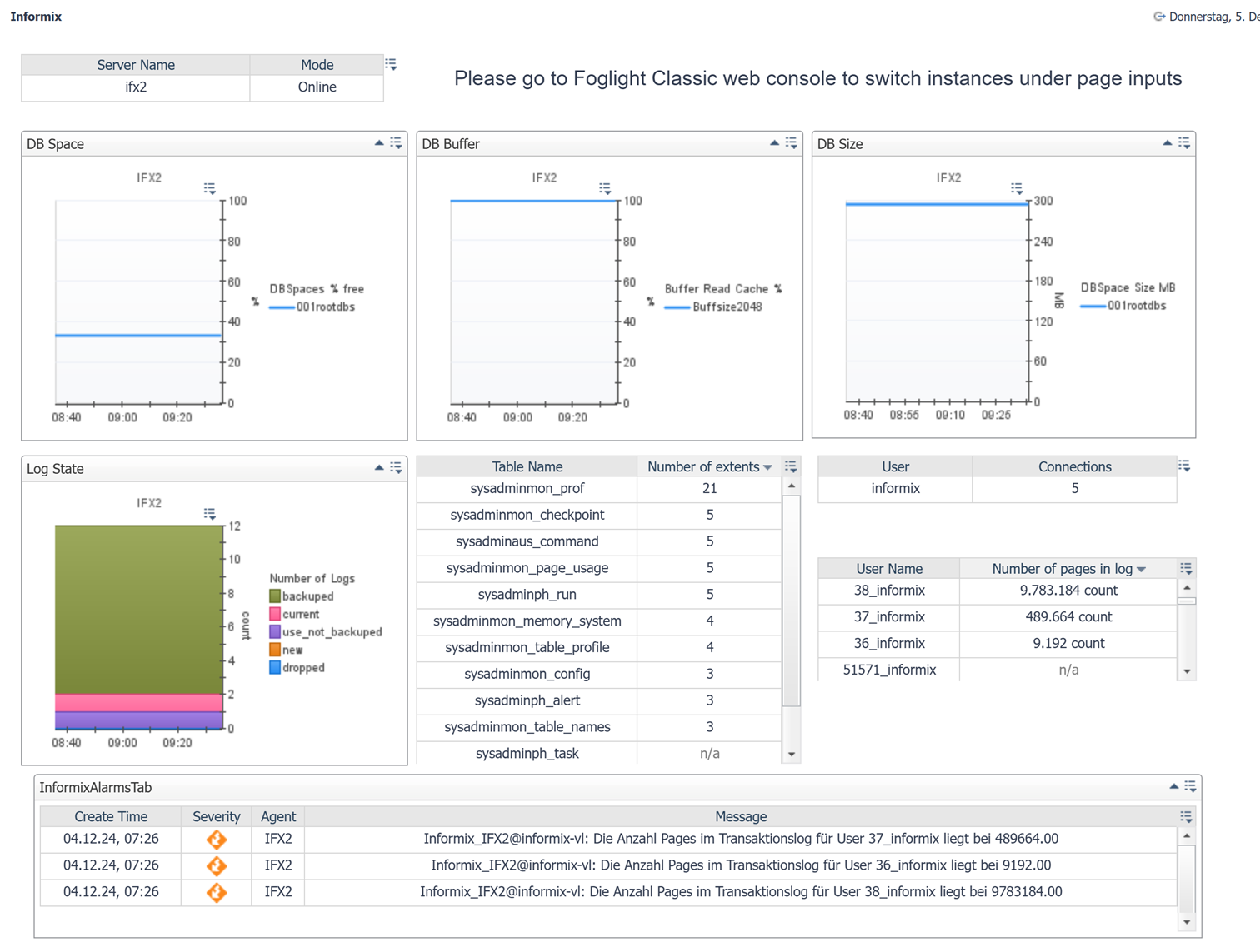This screenshot has height=952, width=1260.
Task: Collapse the DB Buffer panel
Action: (x=774, y=143)
